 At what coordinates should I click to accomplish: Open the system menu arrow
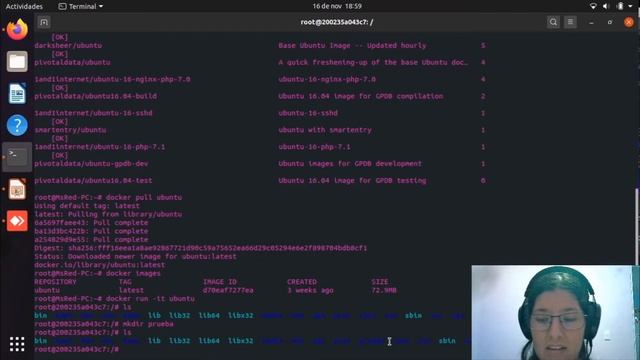click(x=631, y=6)
